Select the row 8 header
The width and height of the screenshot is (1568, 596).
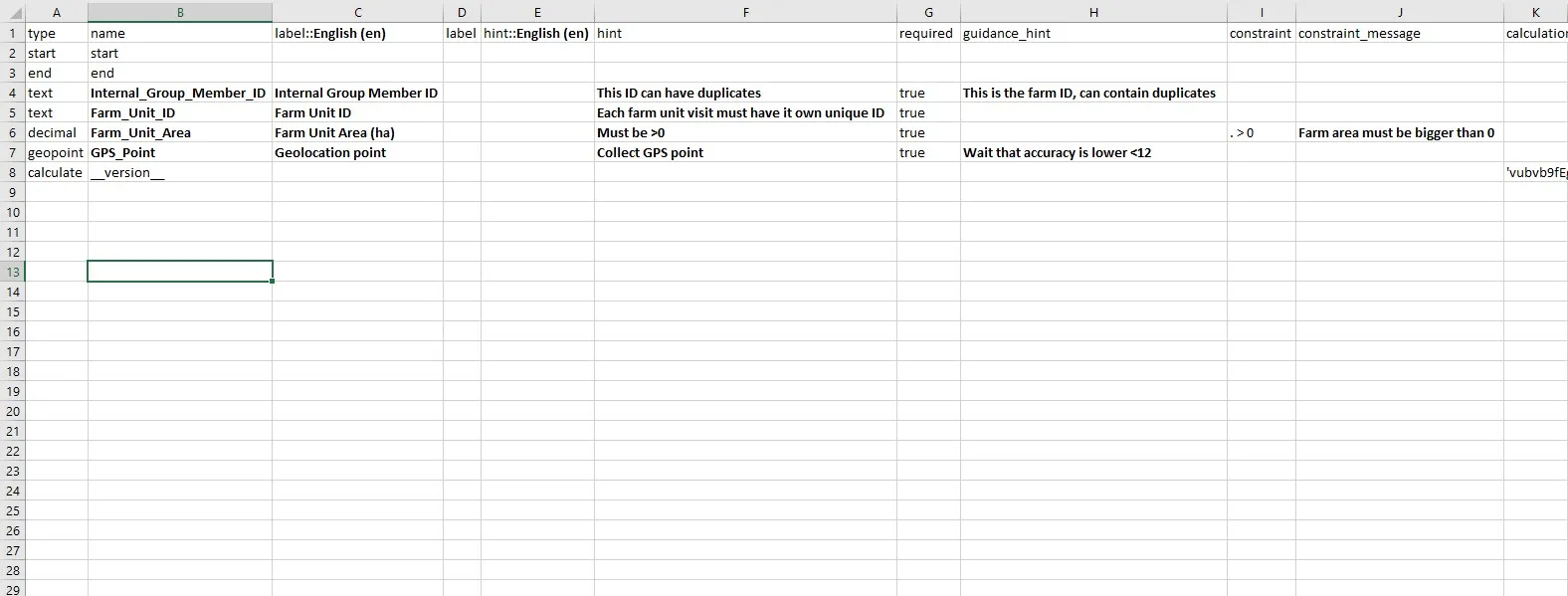(x=13, y=172)
